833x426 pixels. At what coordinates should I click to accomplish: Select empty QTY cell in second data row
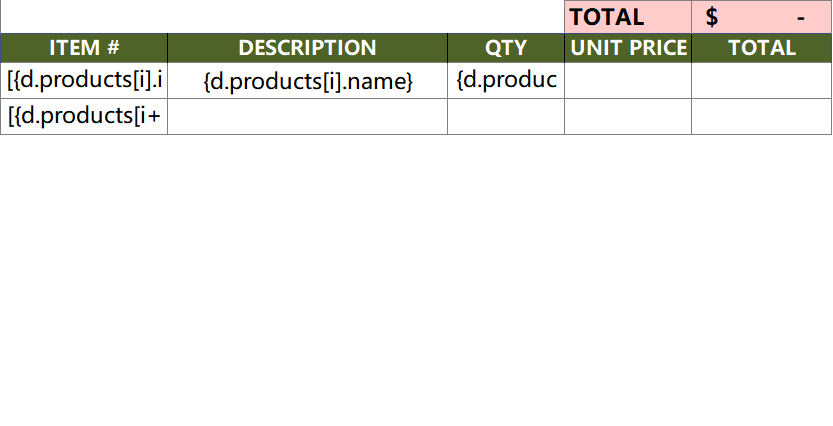(x=506, y=117)
